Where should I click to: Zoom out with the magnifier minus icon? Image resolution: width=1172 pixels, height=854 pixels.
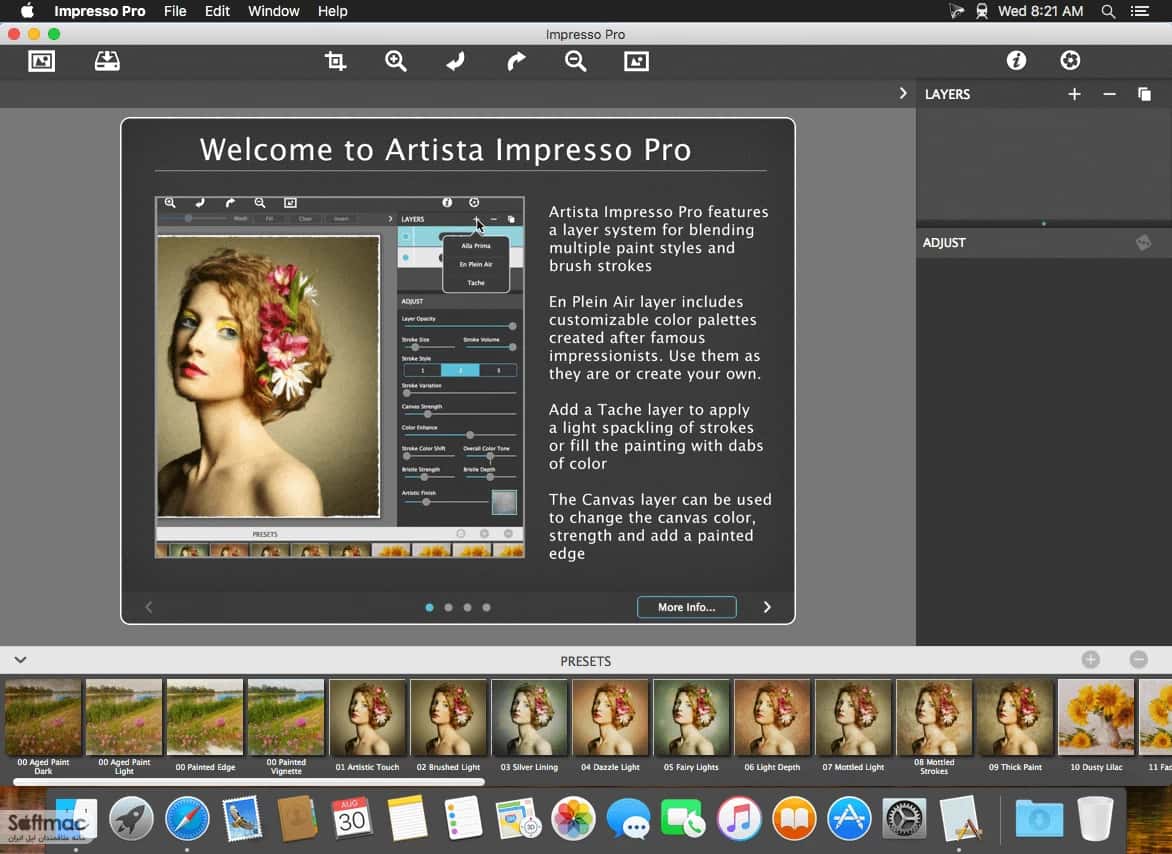pyautogui.click(x=576, y=61)
